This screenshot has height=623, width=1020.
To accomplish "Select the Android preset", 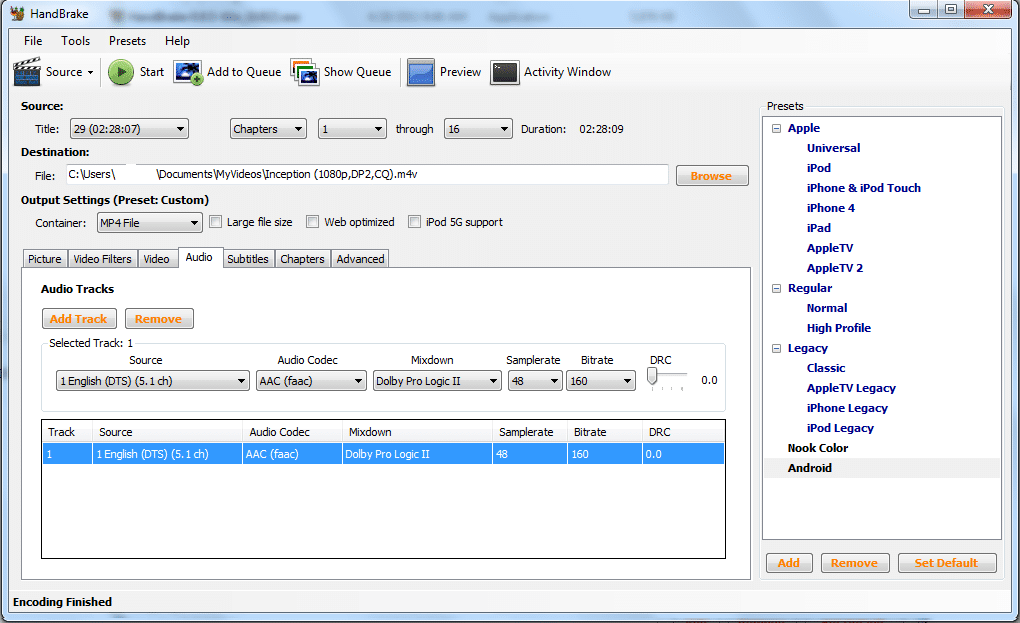I will tap(809, 468).
